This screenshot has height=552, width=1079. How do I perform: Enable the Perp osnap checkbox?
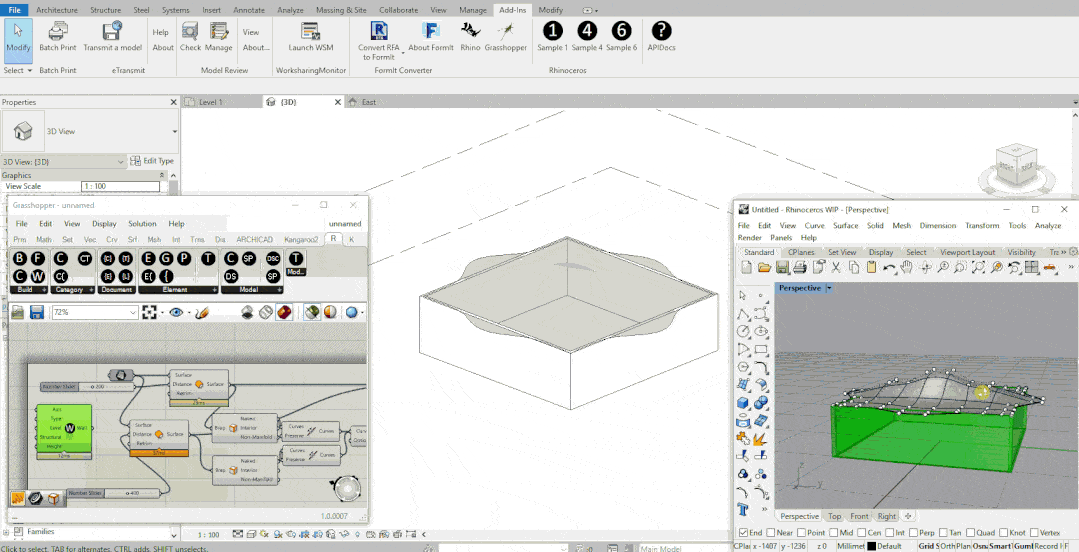click(912, 533)
